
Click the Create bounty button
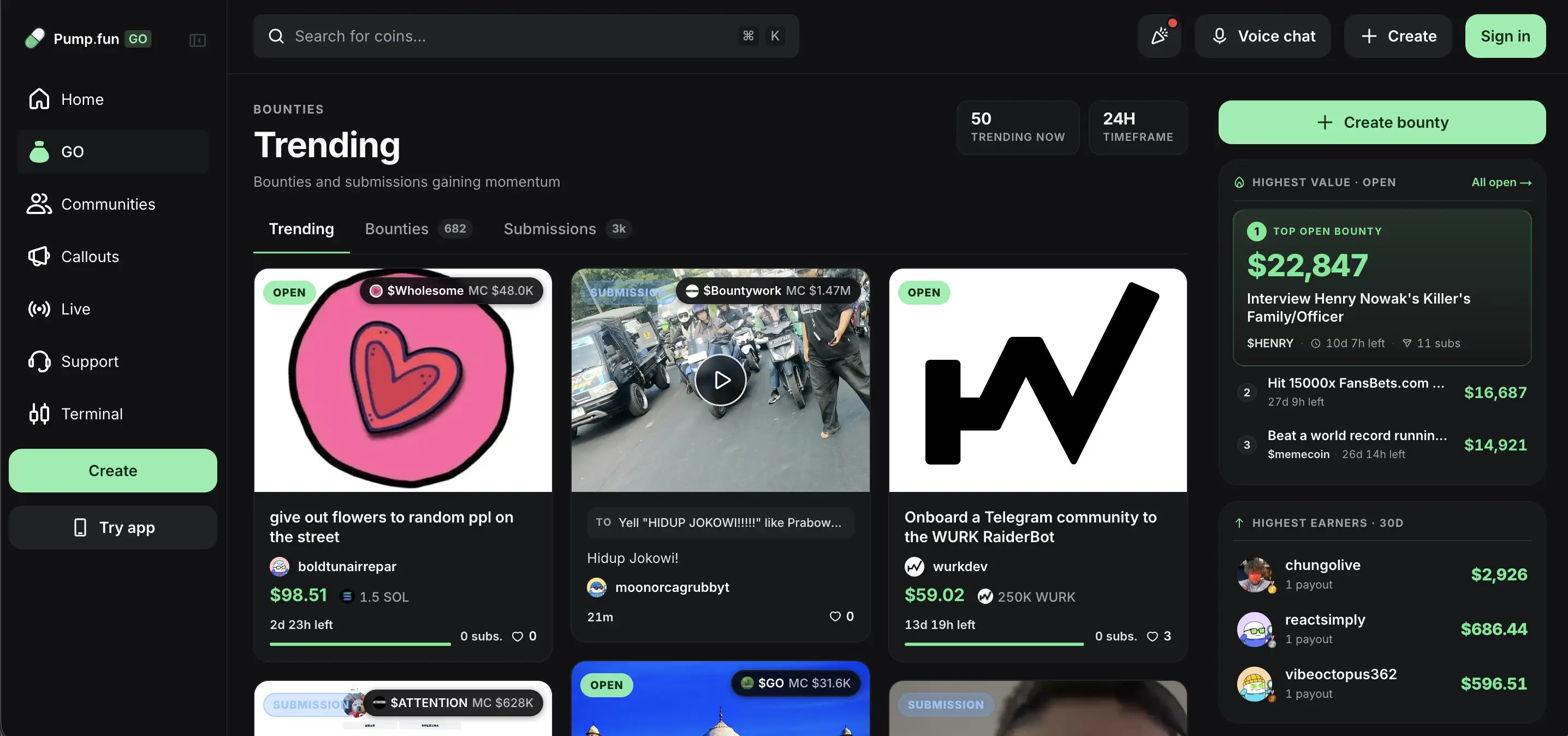(x=1381, y=122)
